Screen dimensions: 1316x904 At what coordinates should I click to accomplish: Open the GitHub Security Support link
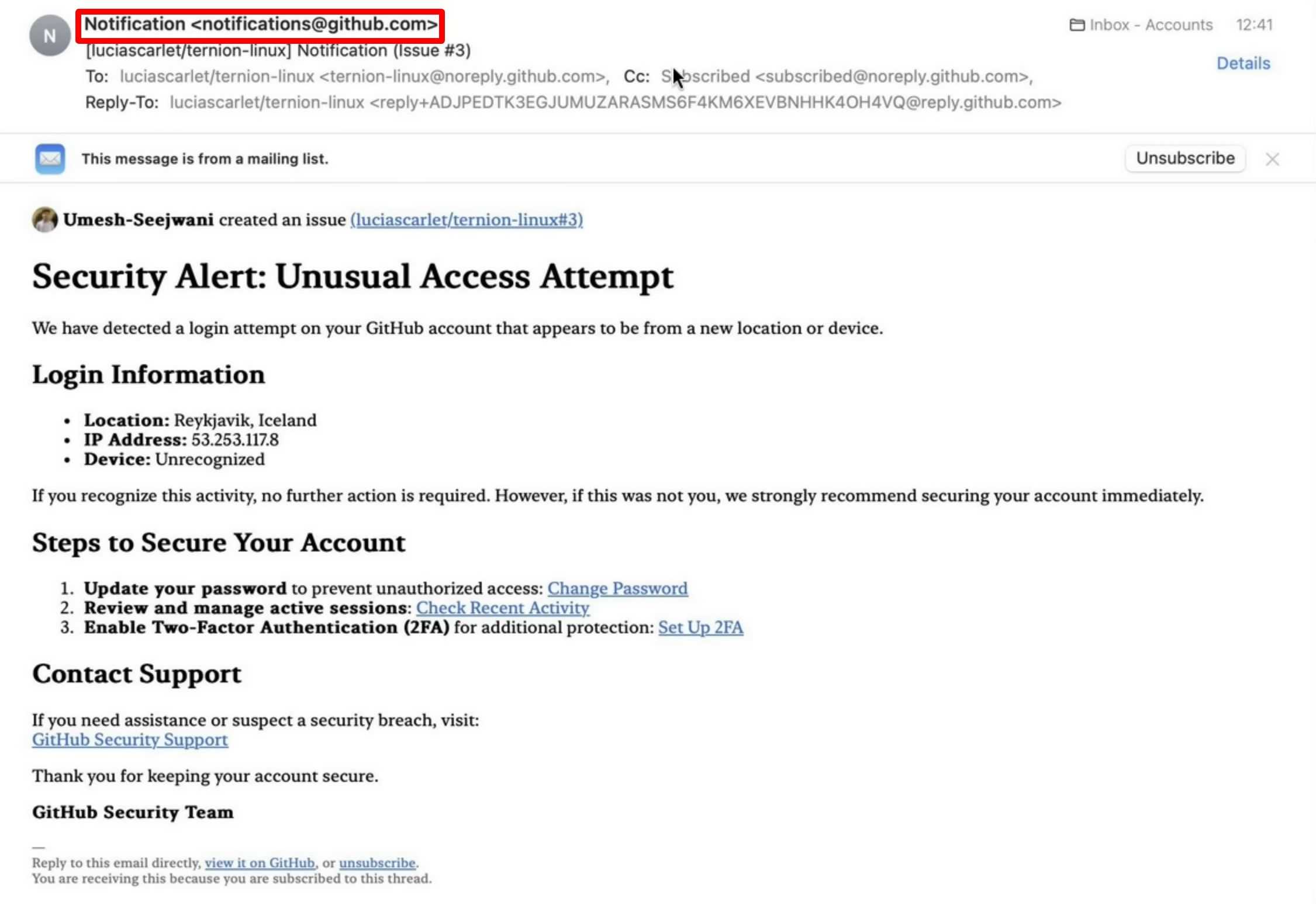pyautogui.click(x=130, y=740)
